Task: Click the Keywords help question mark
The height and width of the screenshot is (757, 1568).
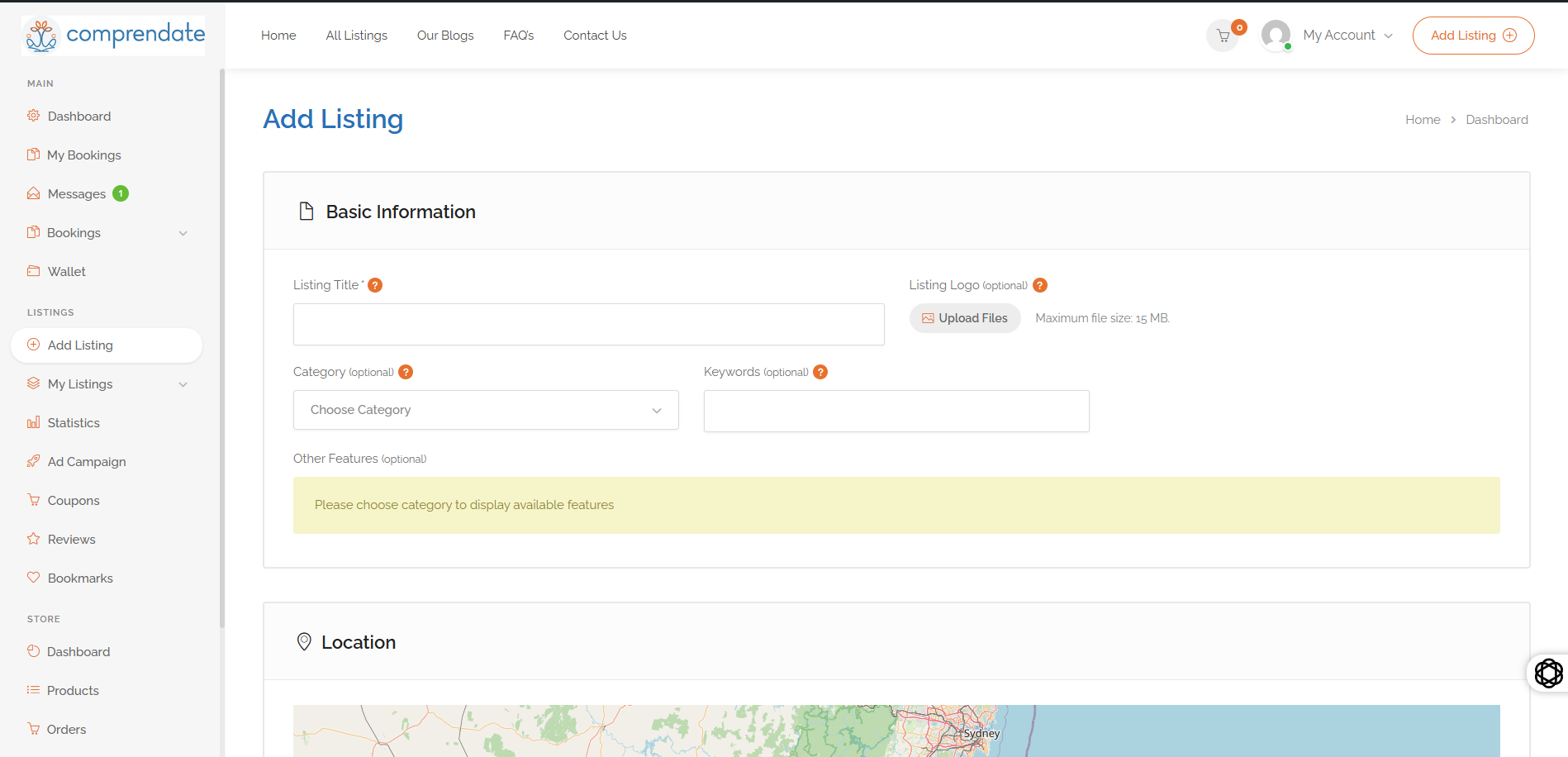Action: click(820, 372)
